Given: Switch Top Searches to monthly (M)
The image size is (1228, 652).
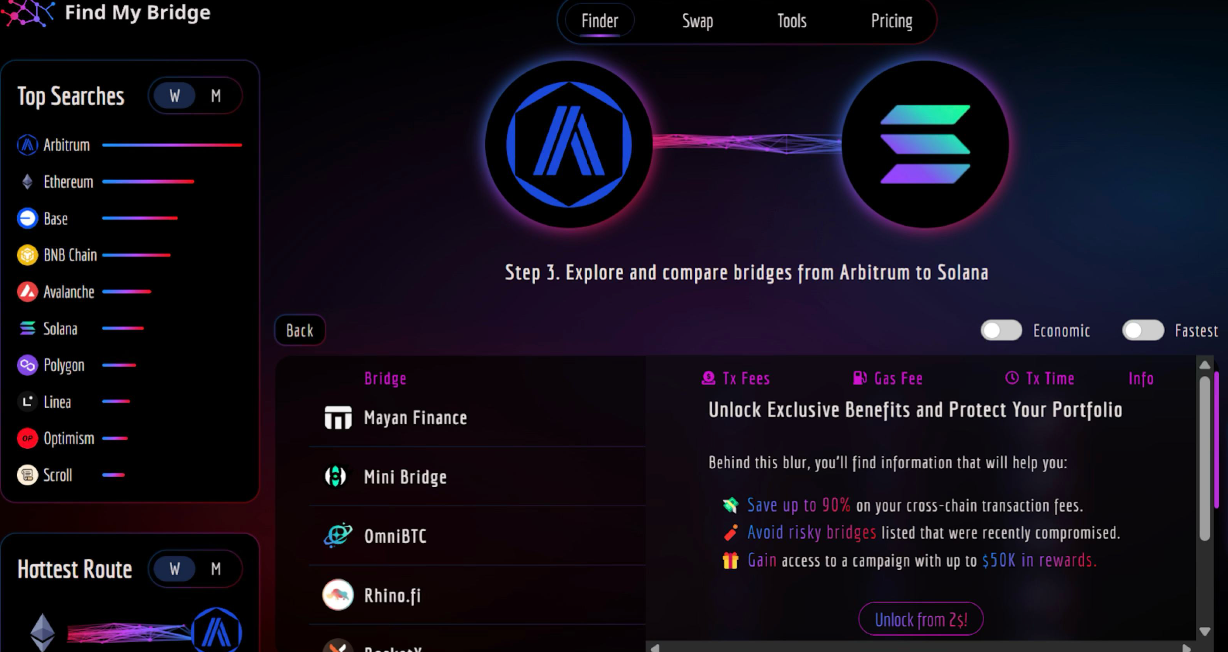Looking at the screenshot, I should (216, 97).
